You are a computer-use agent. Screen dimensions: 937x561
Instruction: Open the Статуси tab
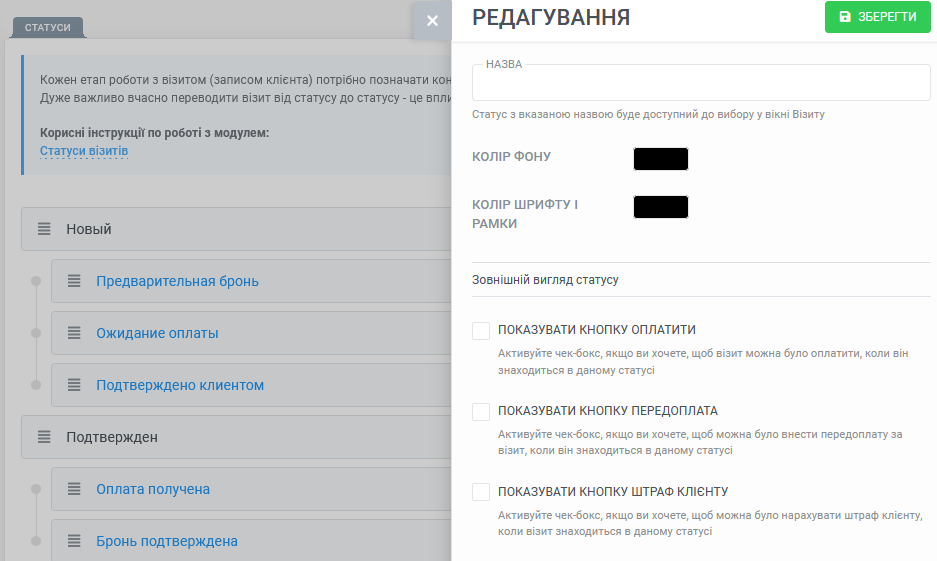48,27
